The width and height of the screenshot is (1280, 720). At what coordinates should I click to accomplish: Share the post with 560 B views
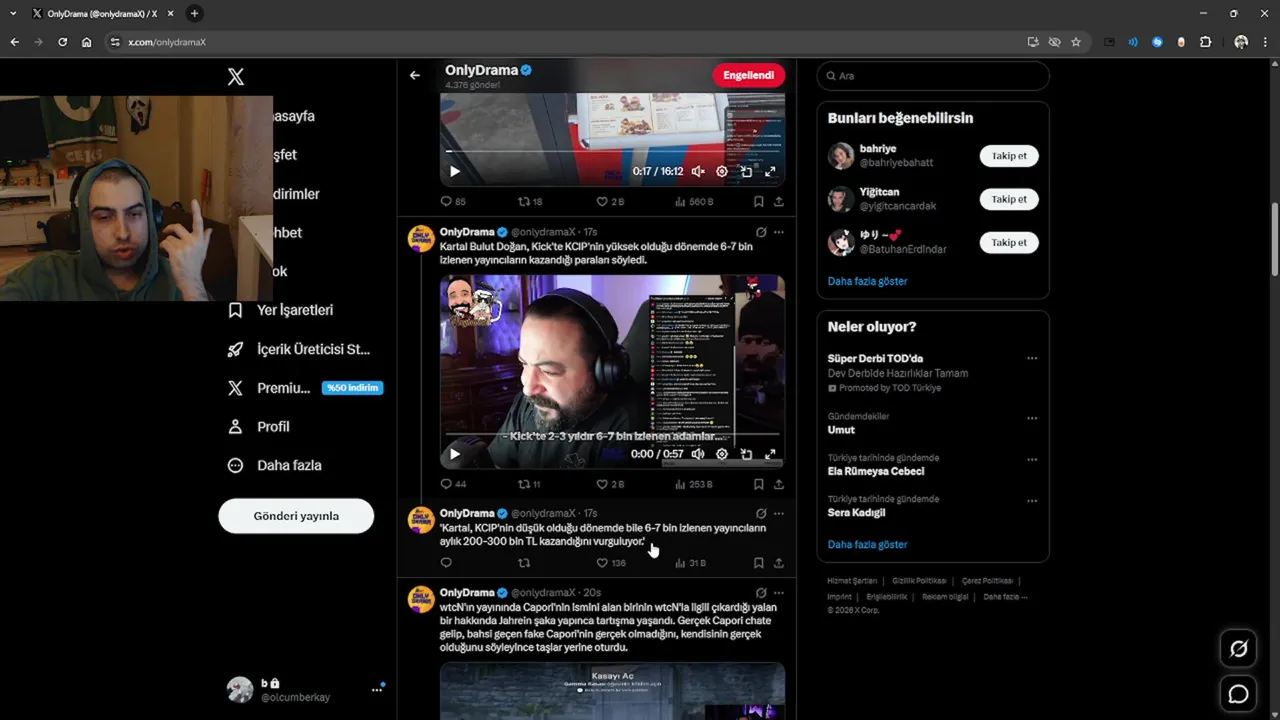click(779, 201)
